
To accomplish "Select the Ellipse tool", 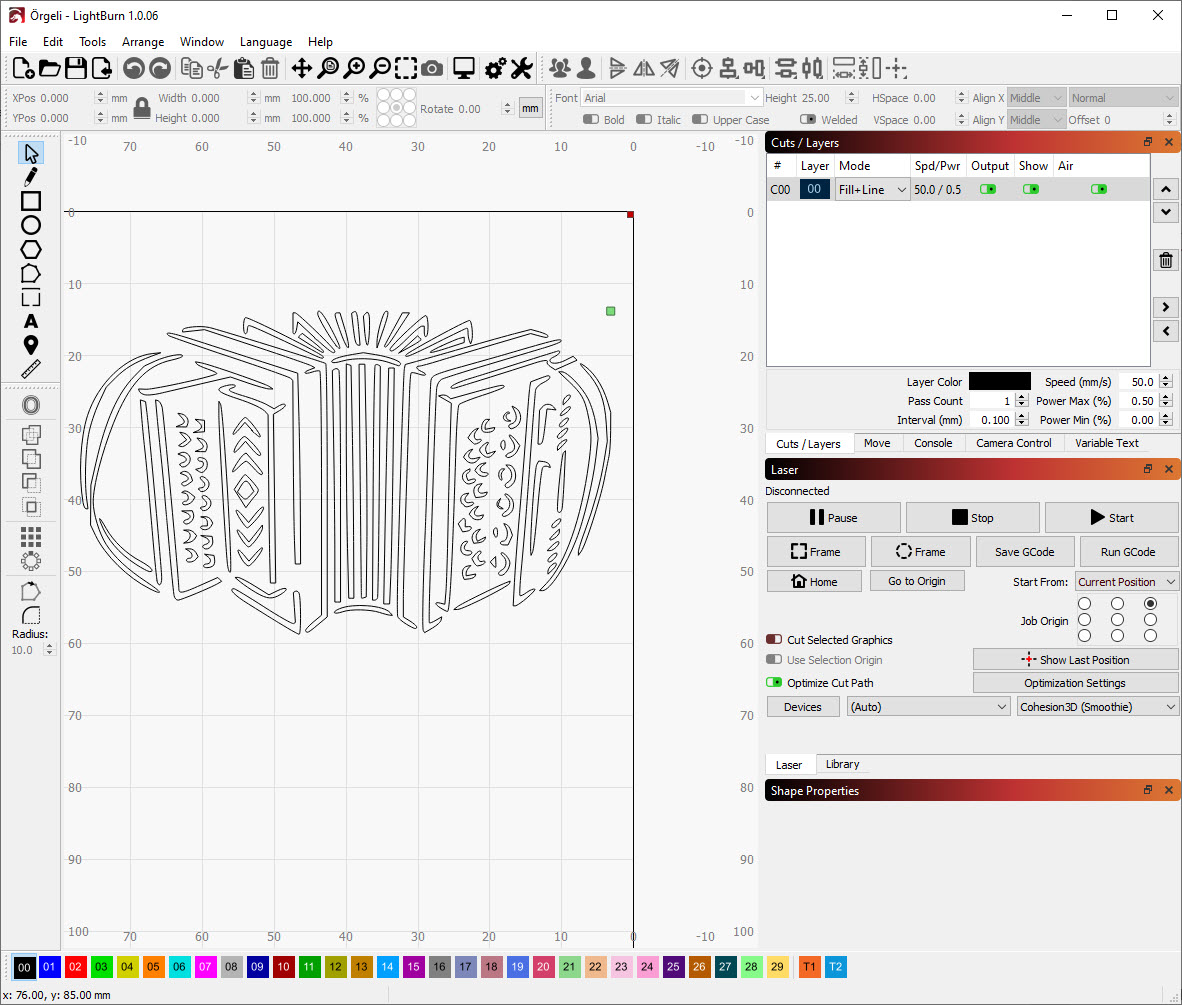I will (x=31, y=225).
